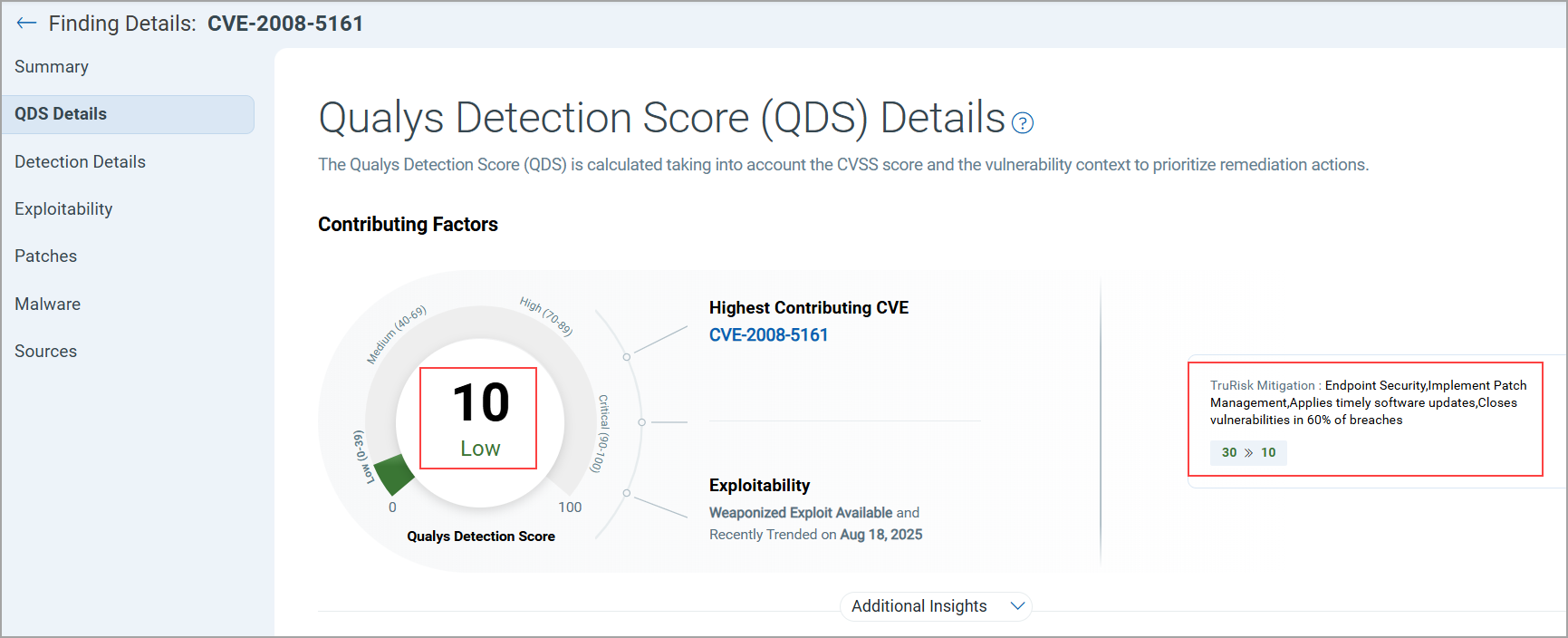Click the Critical (90-100) gauge label
This screenshot has width=1568, height=638.
point(601,434)
